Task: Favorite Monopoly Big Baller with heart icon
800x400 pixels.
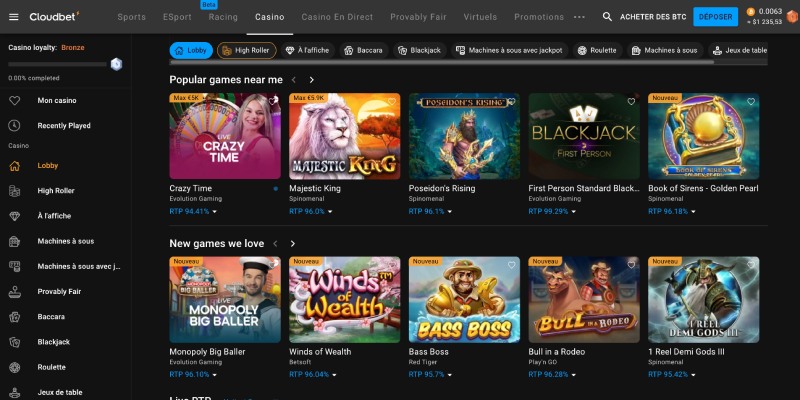Action: [273, 263]
